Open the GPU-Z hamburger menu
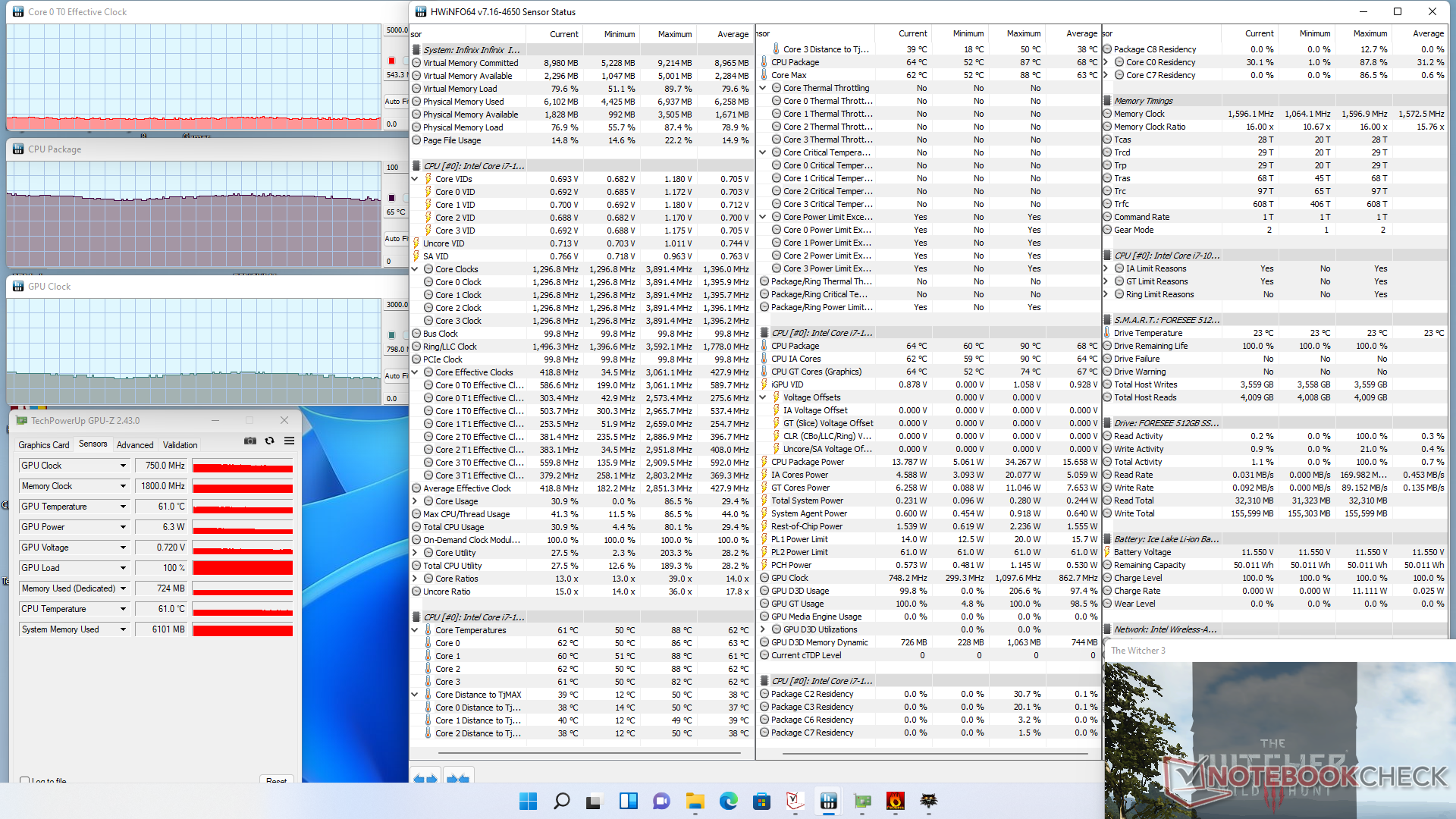The height and width of the screenshot is (819, 1456). point(289,441)
